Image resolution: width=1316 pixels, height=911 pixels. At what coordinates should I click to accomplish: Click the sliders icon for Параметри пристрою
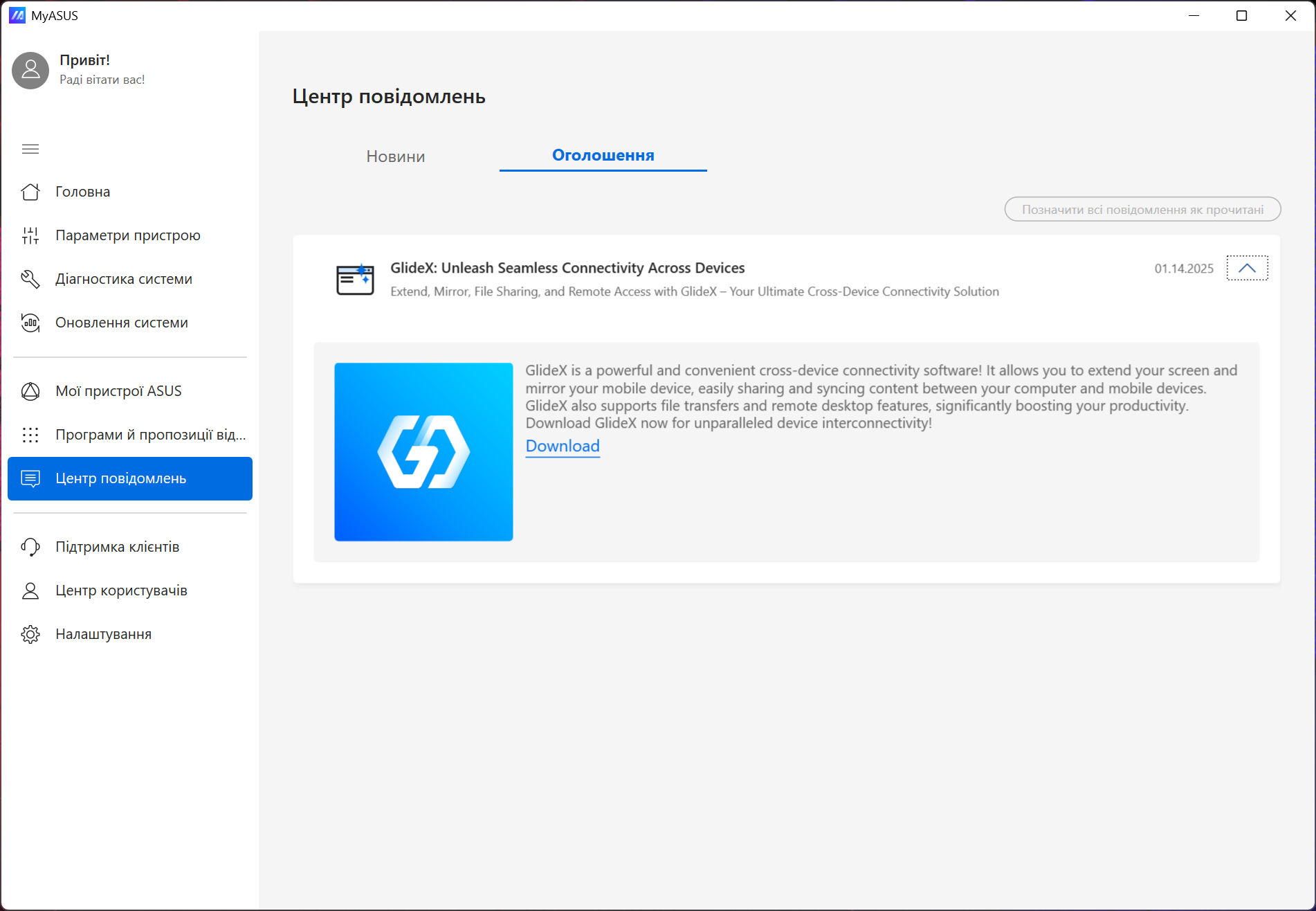30,235
